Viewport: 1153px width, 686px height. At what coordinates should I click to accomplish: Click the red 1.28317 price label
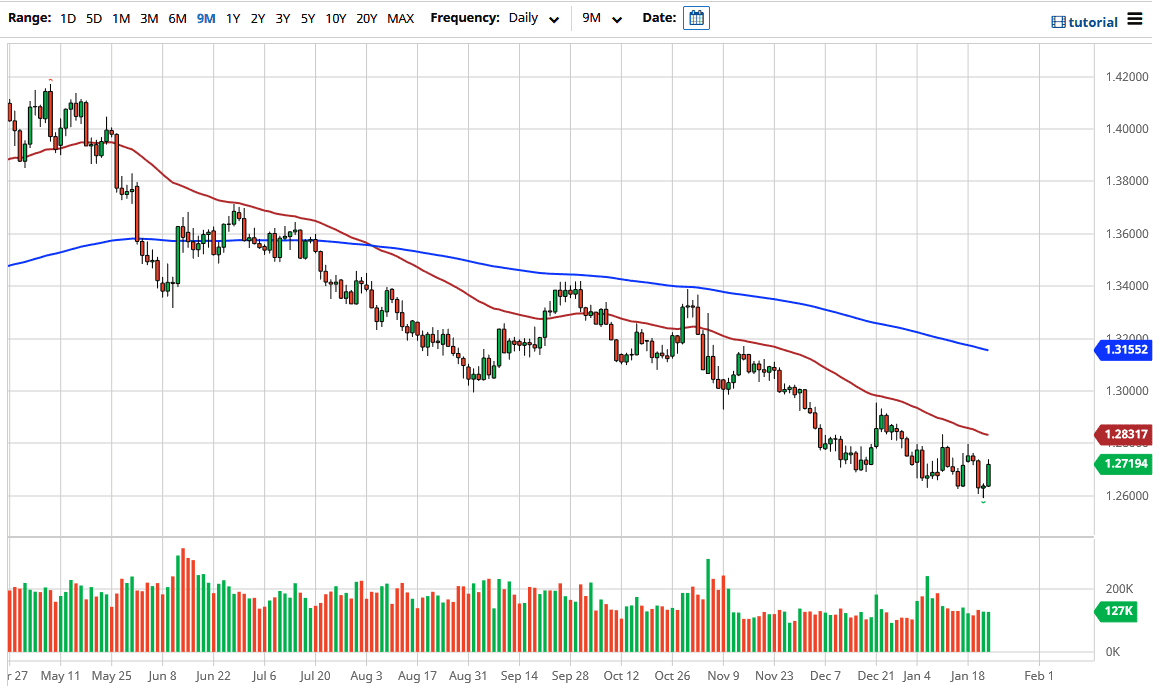(1124, 434)
